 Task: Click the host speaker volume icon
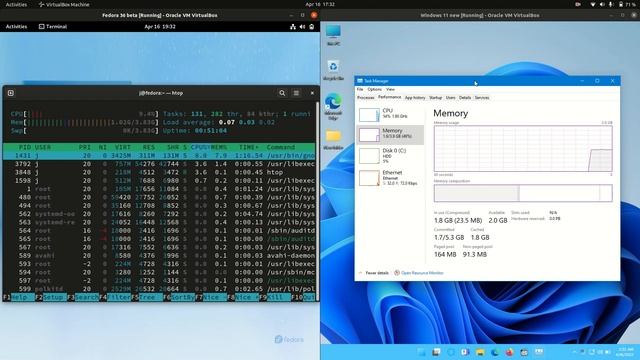click(602, 4)
